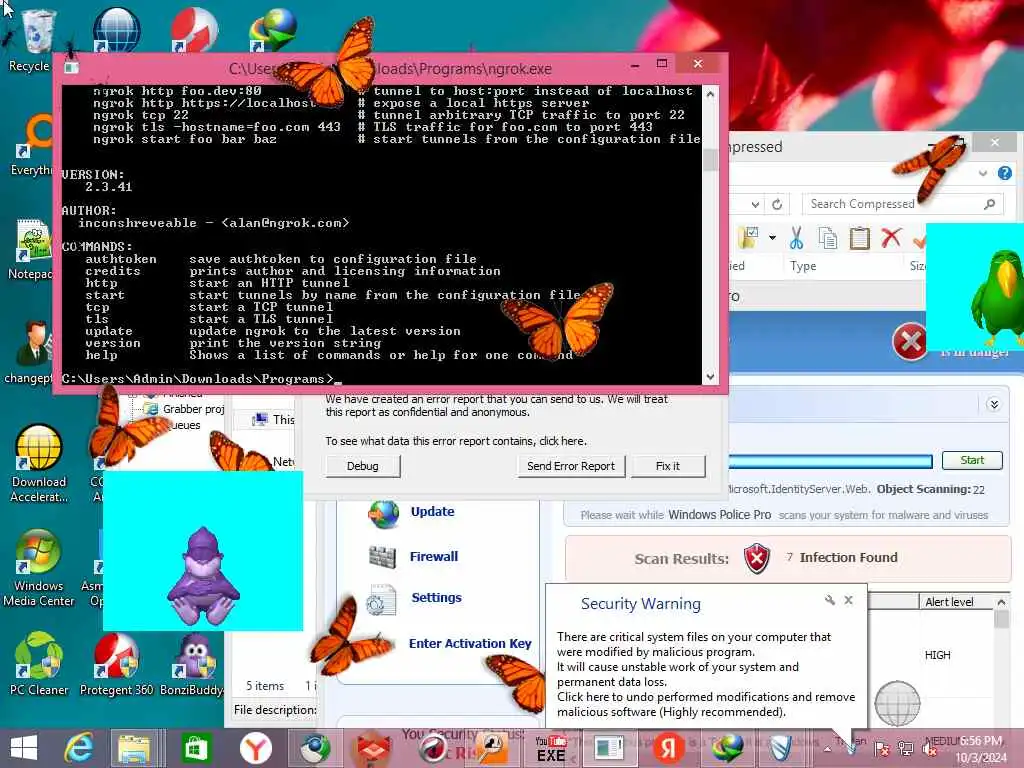The image size is (1024, 768).
Task: Click the '5 items' status bar text
Action: point(265,686)
